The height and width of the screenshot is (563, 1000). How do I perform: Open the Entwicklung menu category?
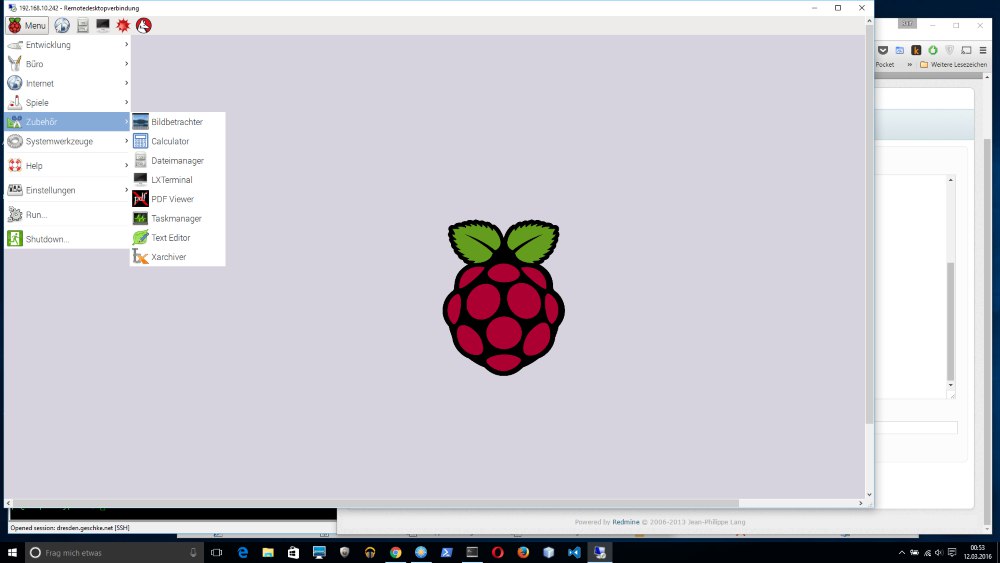(68, 45)
